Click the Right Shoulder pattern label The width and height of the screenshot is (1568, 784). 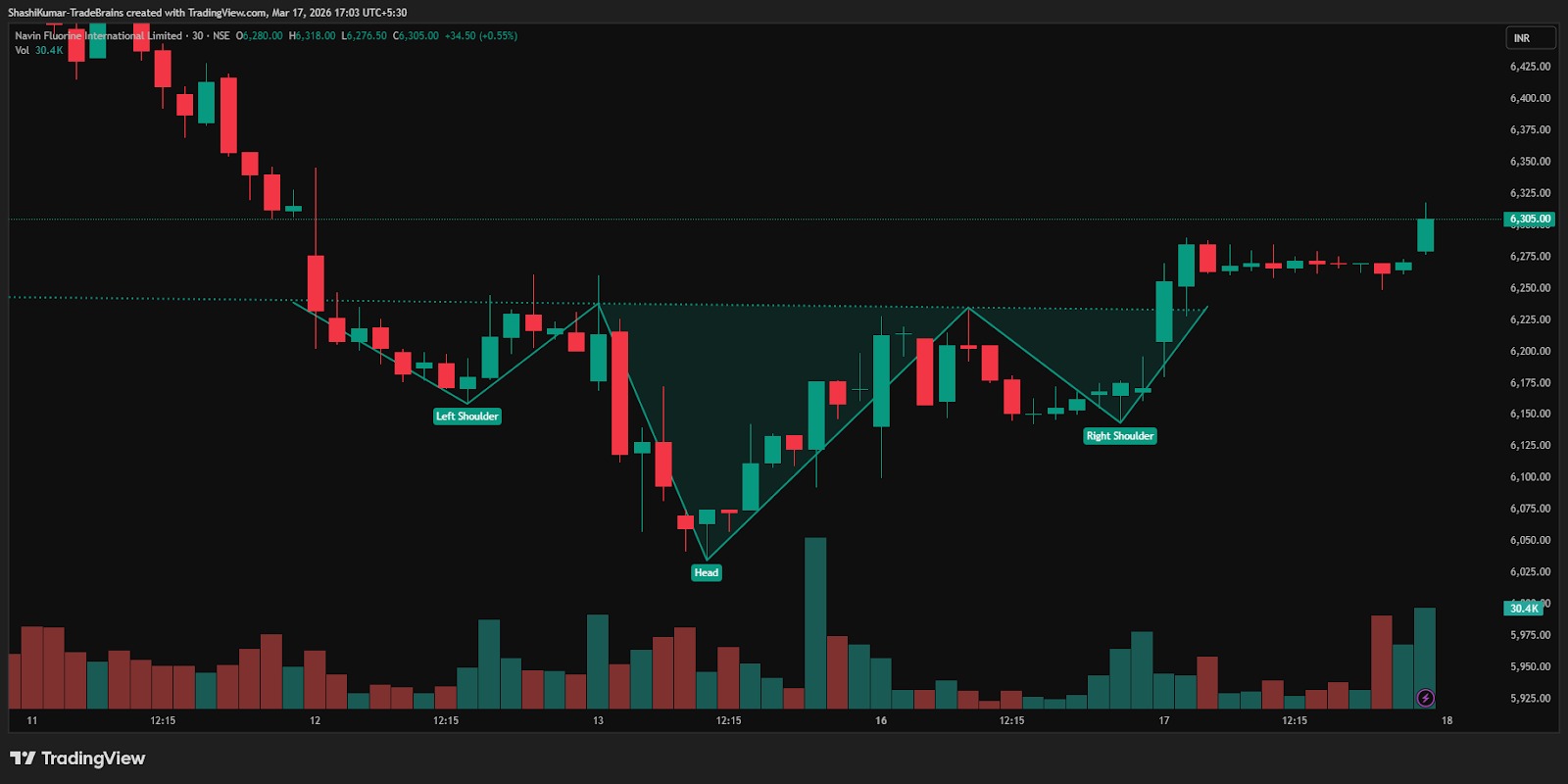click(x=1119, y=436)
